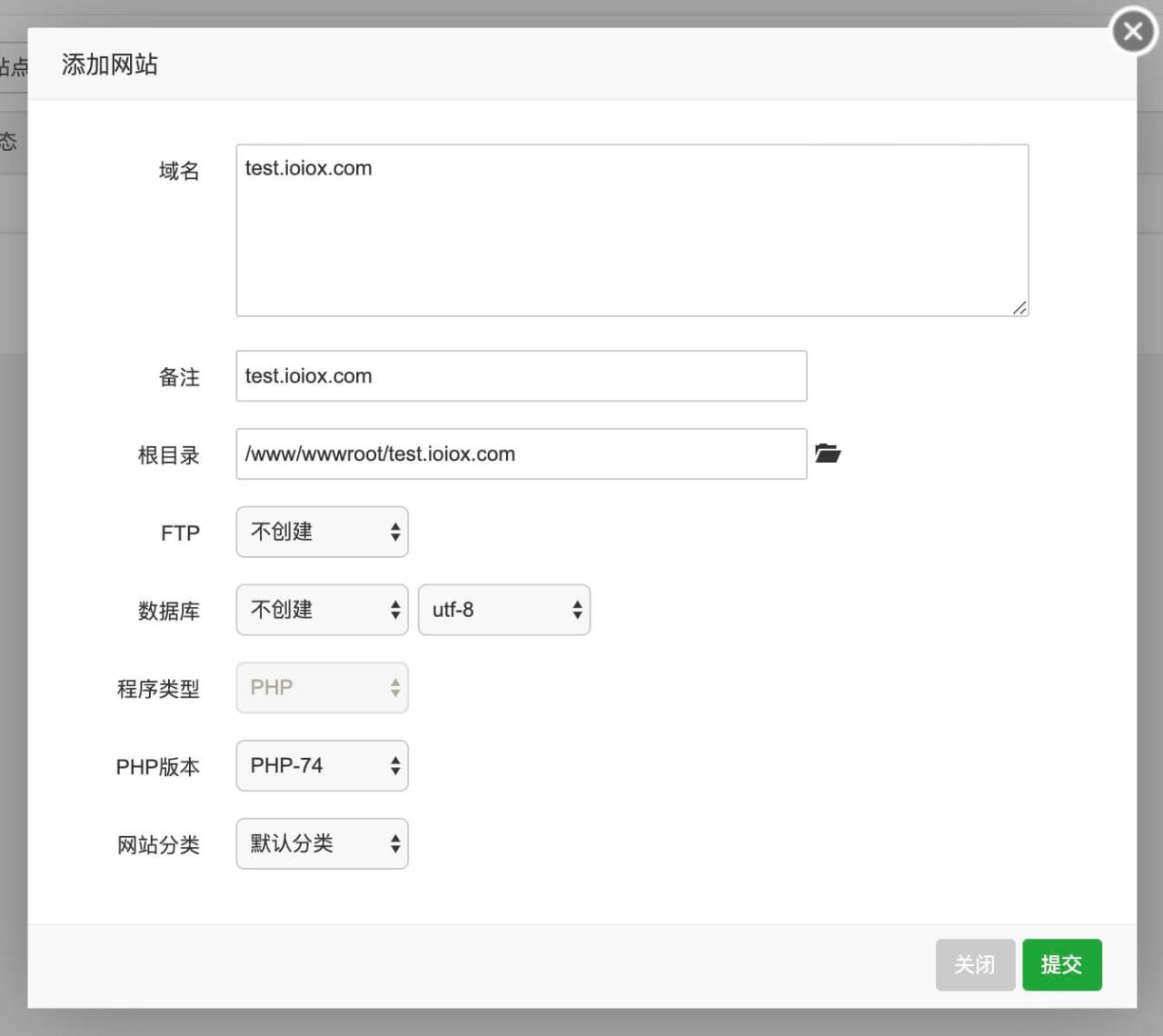Screen dimensions: 1163x1036
Task: Focus the 备注 input field
Action: click(521, 376)
